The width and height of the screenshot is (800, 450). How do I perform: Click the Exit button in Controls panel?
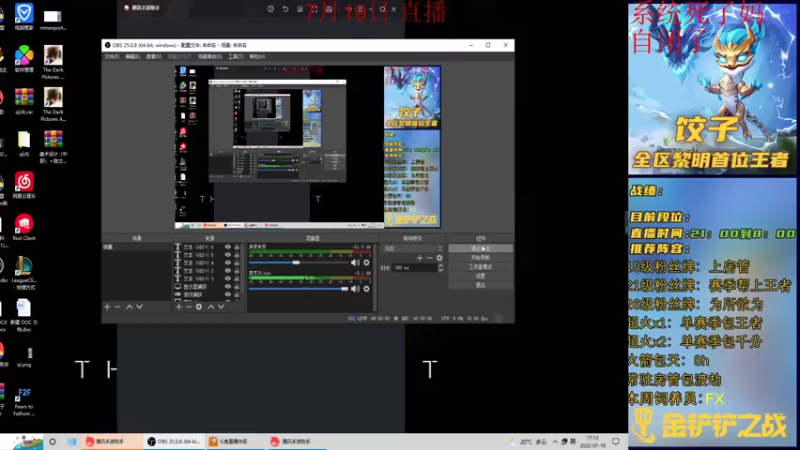point(480,285)
